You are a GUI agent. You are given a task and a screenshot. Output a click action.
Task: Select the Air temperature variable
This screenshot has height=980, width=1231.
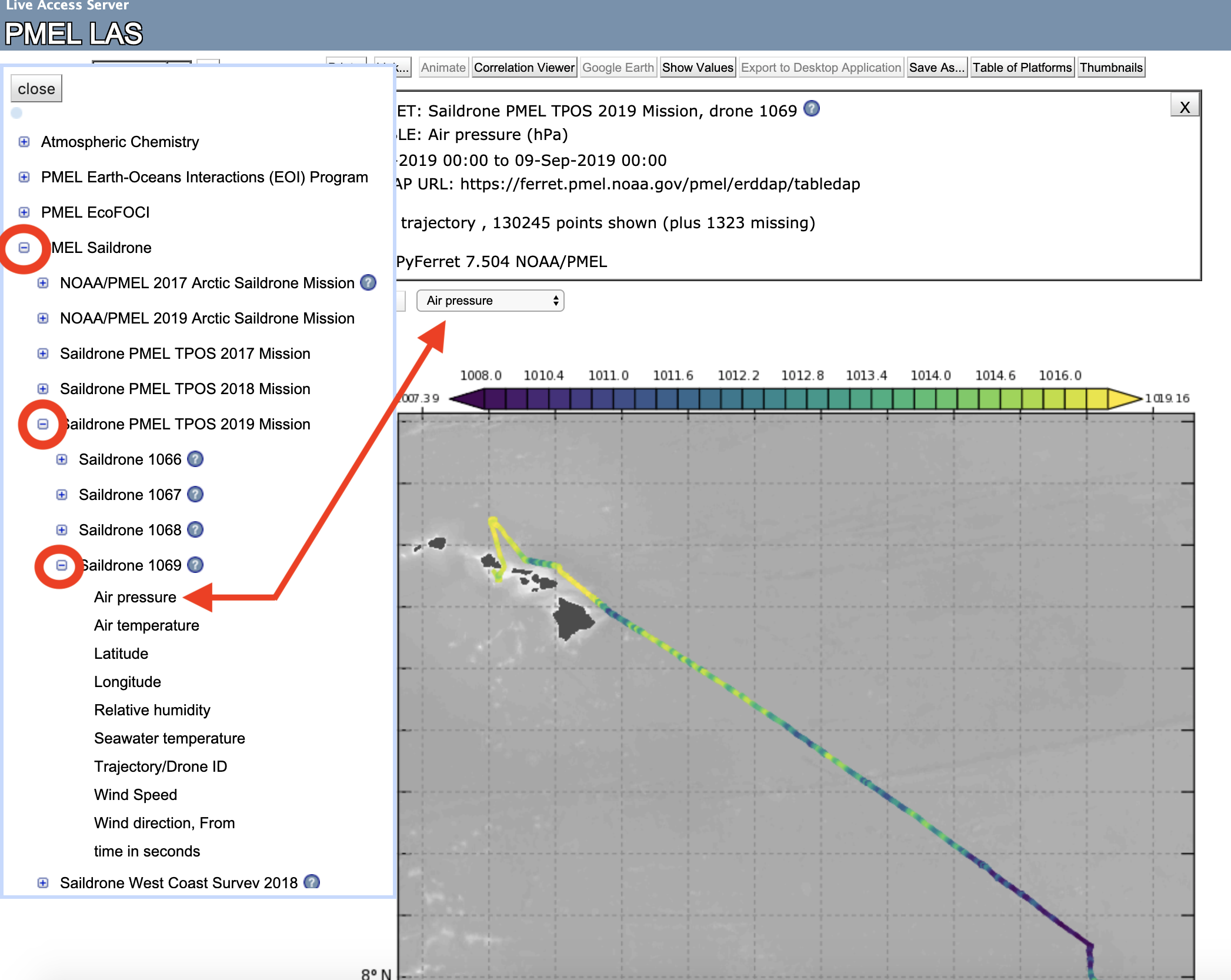pyautogui.click(x=146, y=625)
